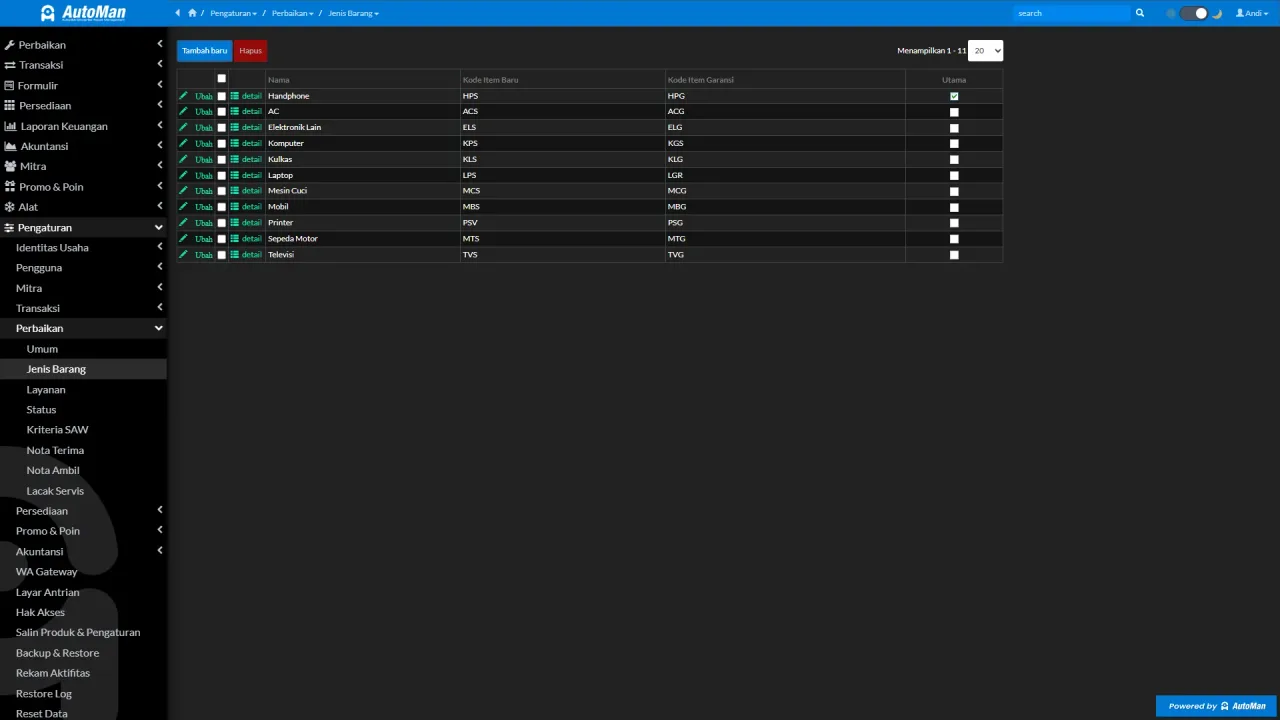Uncheck the Utama checkbox for Handphone
The width and height of the screenshot is (1280, 720).
[954, 96]
